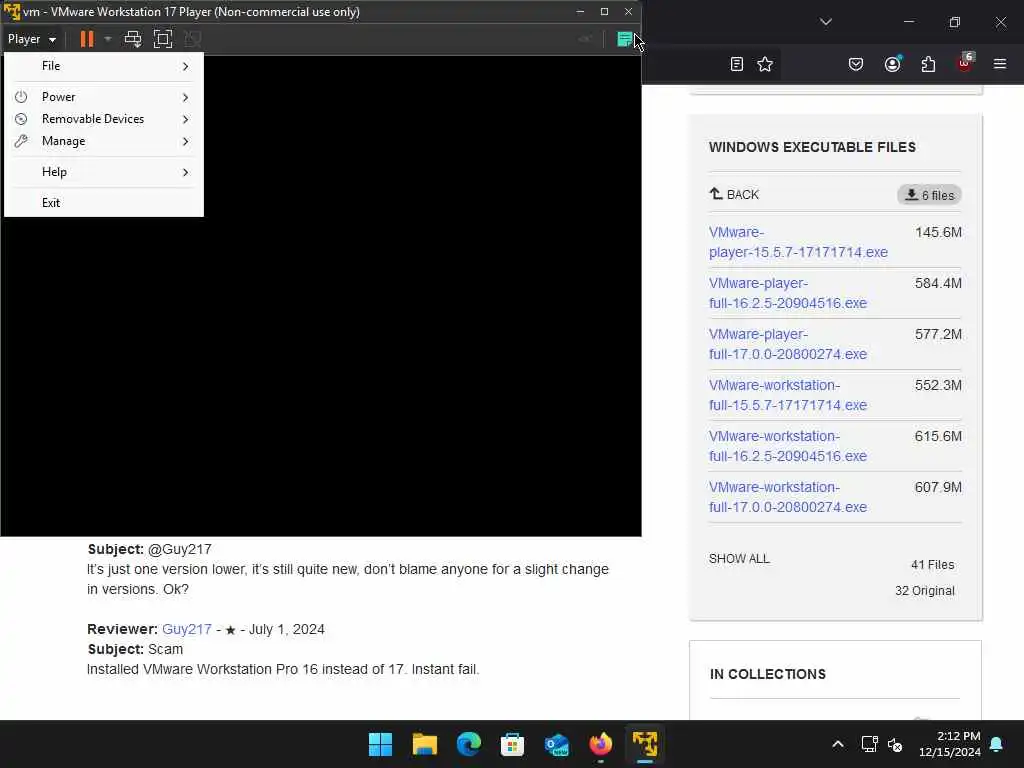1024x768 pixels.
Task: Open the green VMware message log icon
Action: point(624,39)
